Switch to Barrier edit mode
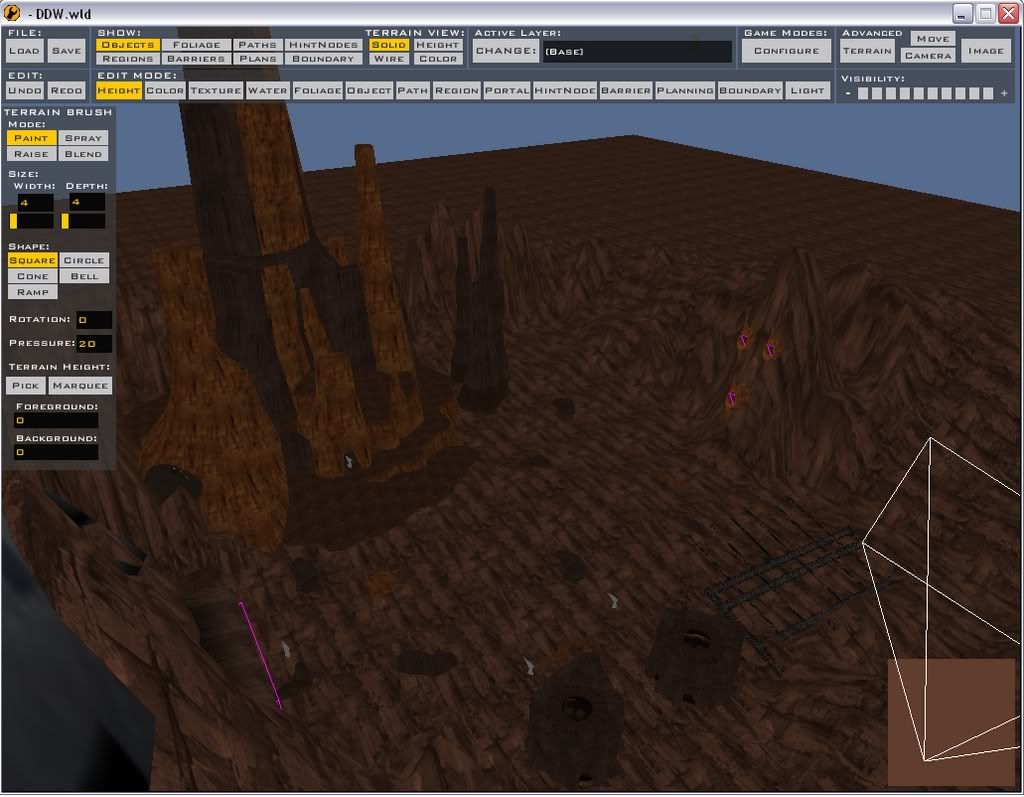Viewport: 1024px width, 797px height. (626, 91)
